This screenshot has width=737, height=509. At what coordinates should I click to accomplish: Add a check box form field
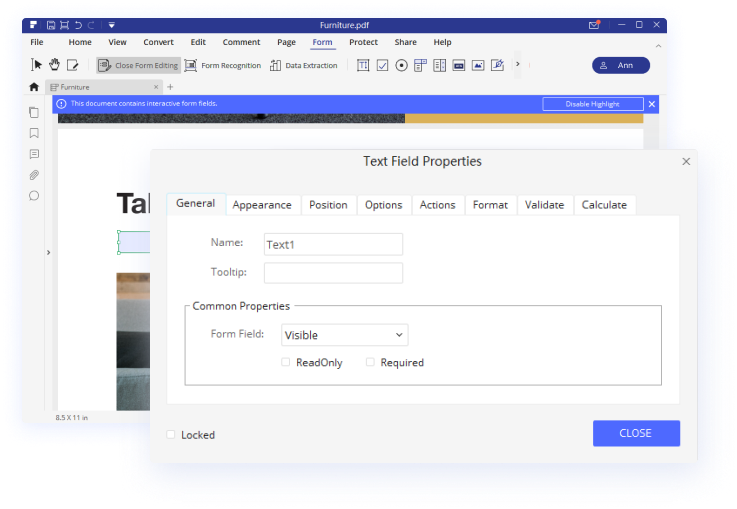tap(382, 65)
